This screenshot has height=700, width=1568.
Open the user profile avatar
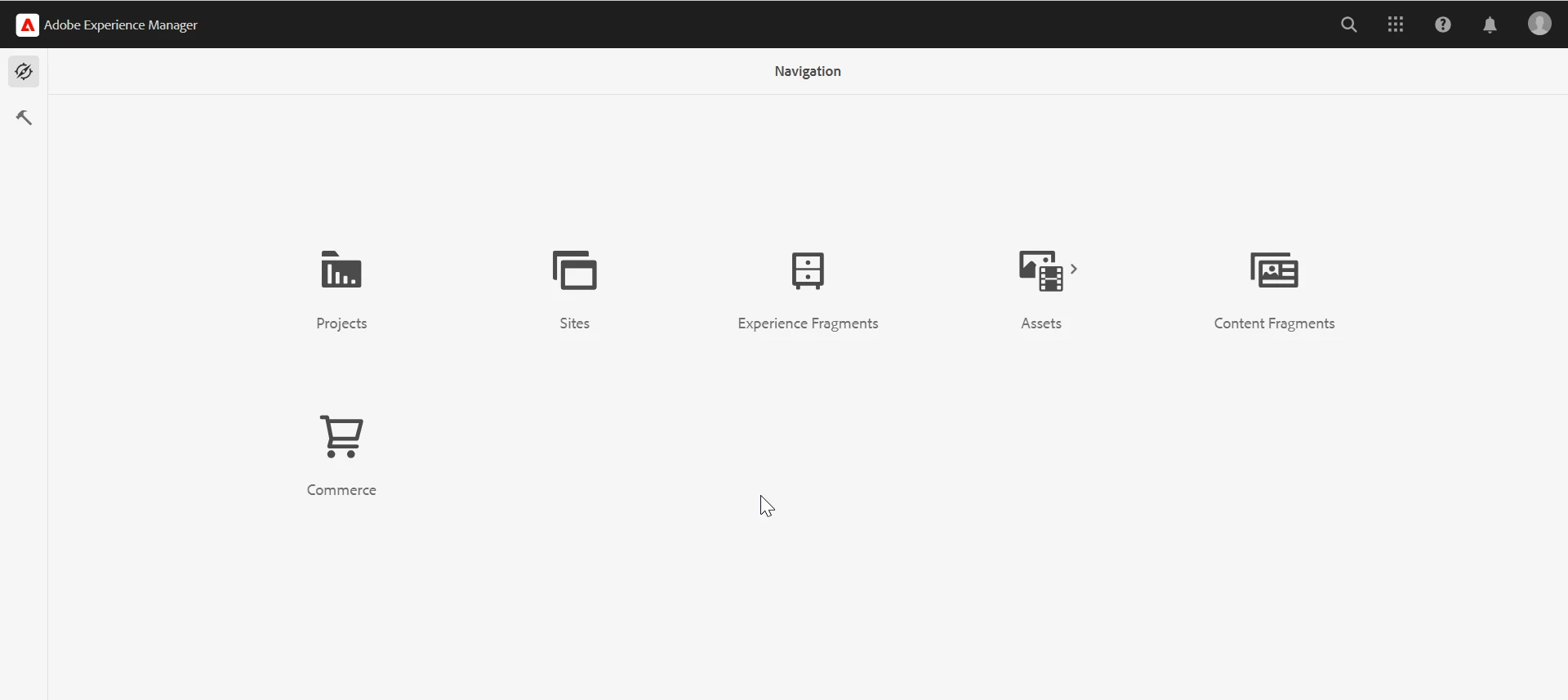1539,24
